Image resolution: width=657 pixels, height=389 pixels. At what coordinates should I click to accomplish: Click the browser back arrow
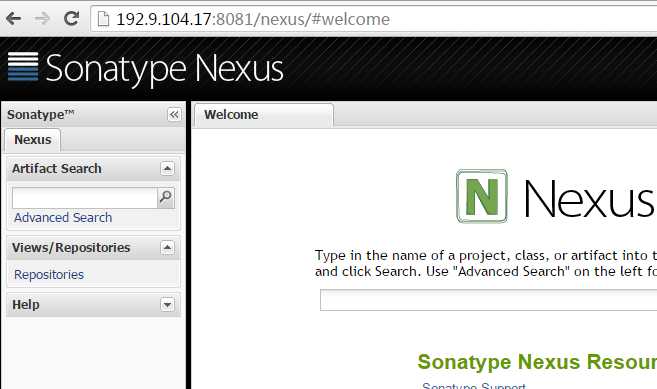pyautogui.click(x=13, y=18)
